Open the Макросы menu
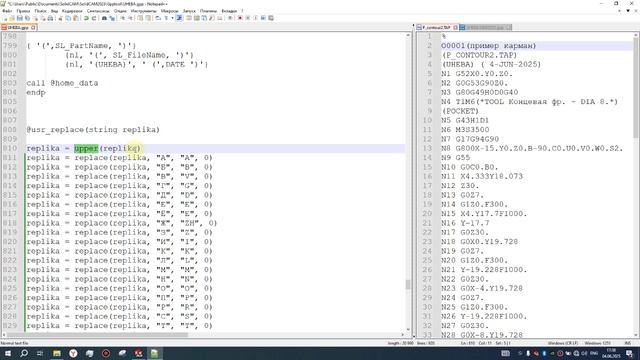This screenshot has width=640, height=360. [169, 11]
